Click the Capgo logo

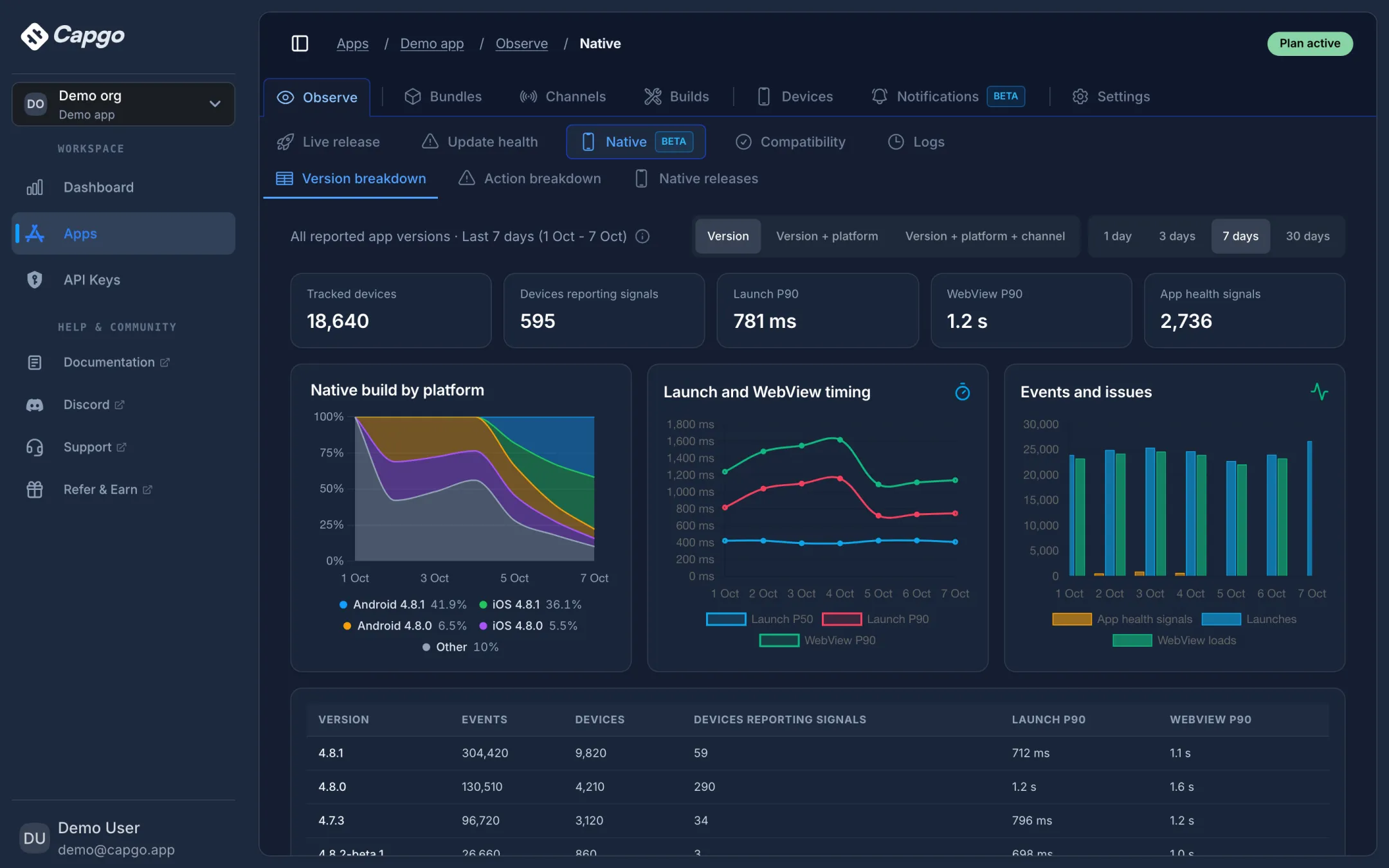[73, 35]
